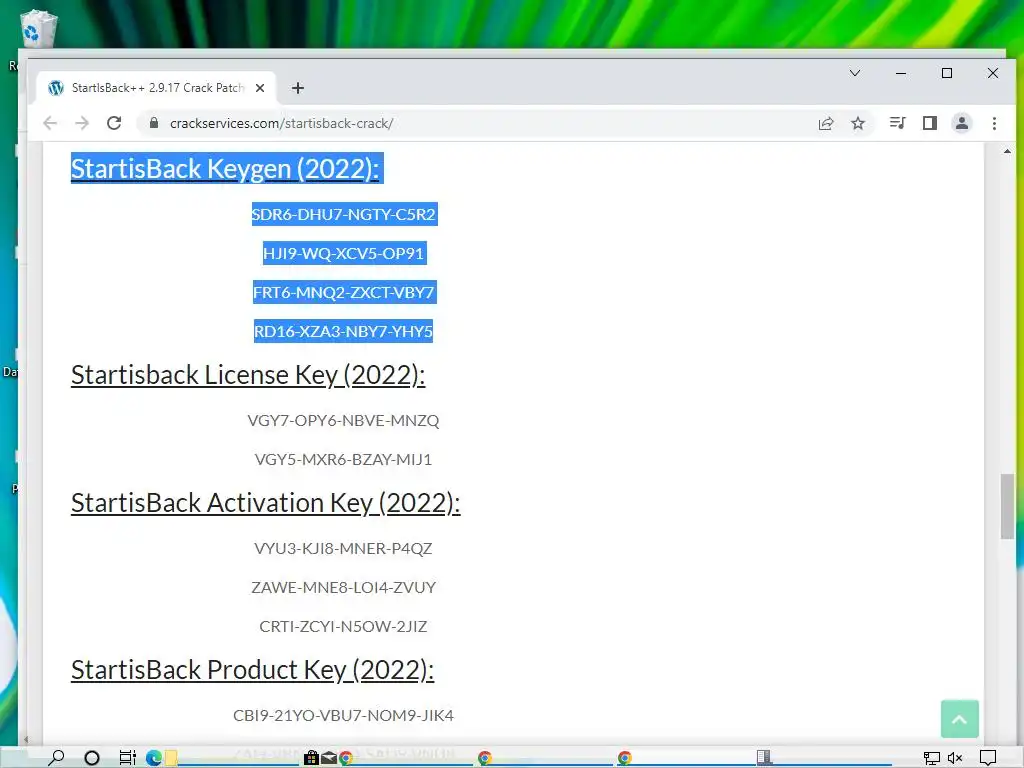Click the horizontal scrollbar left arrow
The height and width of the screenshot is (768, 1024).
point(26,740)
